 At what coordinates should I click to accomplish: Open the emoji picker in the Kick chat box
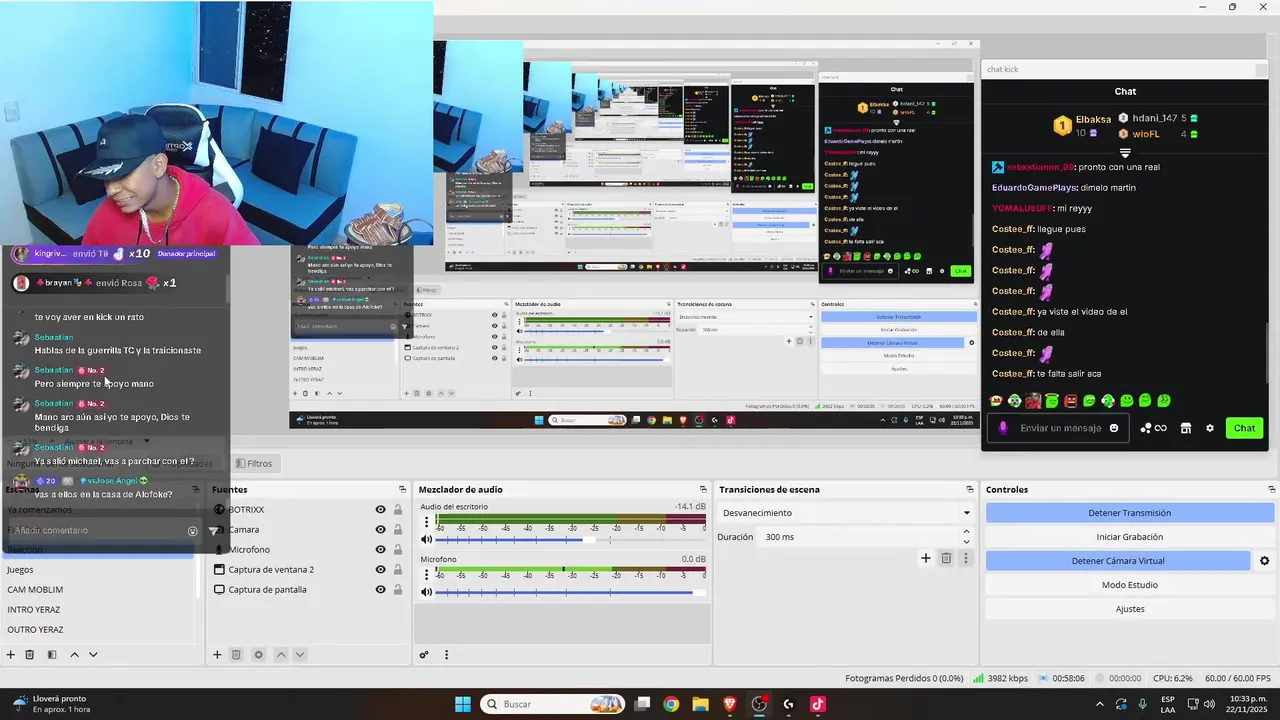coord(1114,428)
